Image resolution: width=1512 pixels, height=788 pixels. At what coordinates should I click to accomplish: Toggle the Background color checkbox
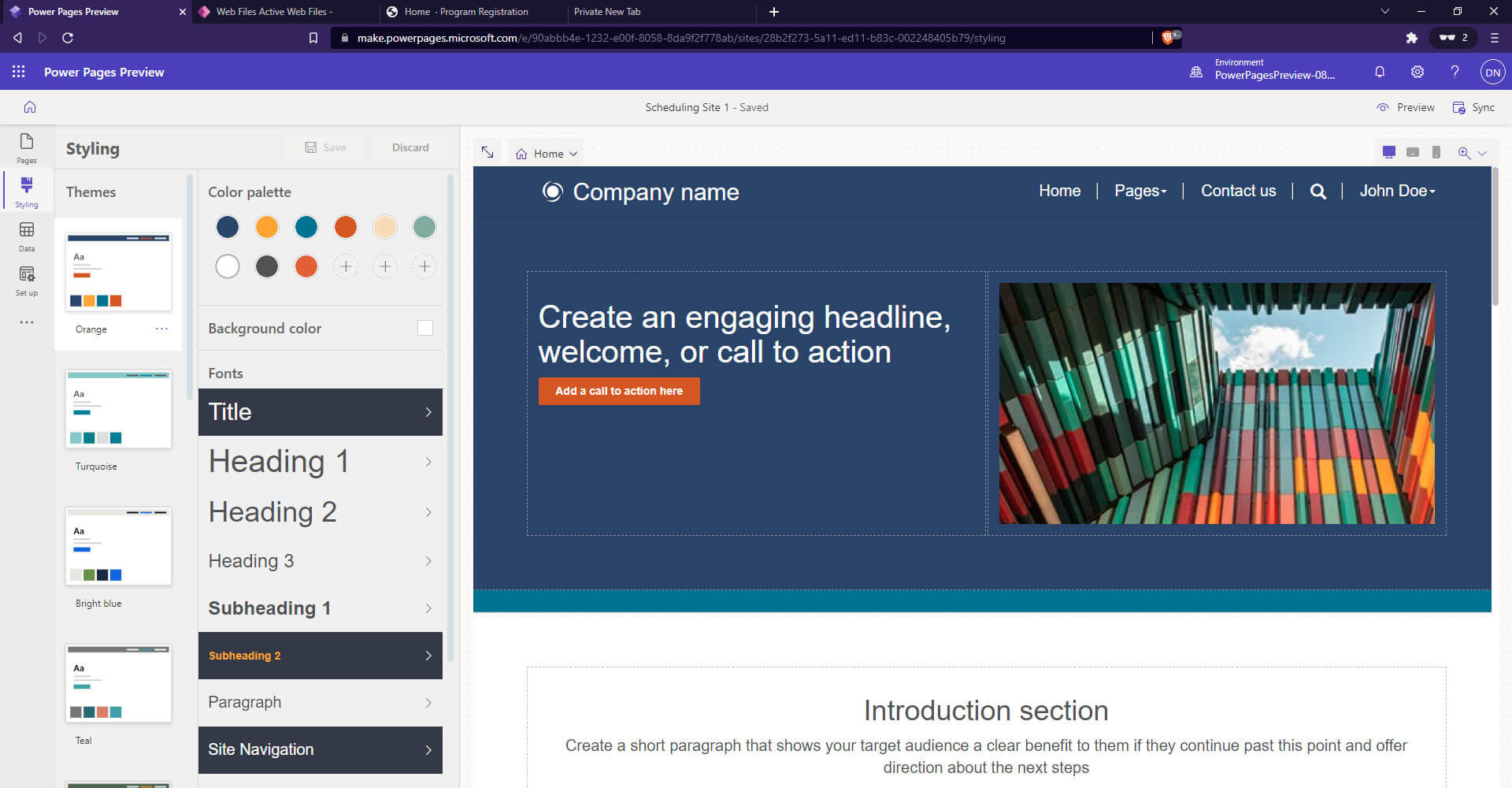tap(424, 328)
